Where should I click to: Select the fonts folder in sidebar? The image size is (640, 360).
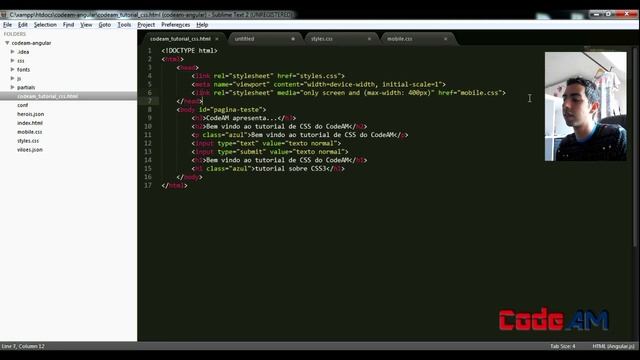tap(23, 69)
